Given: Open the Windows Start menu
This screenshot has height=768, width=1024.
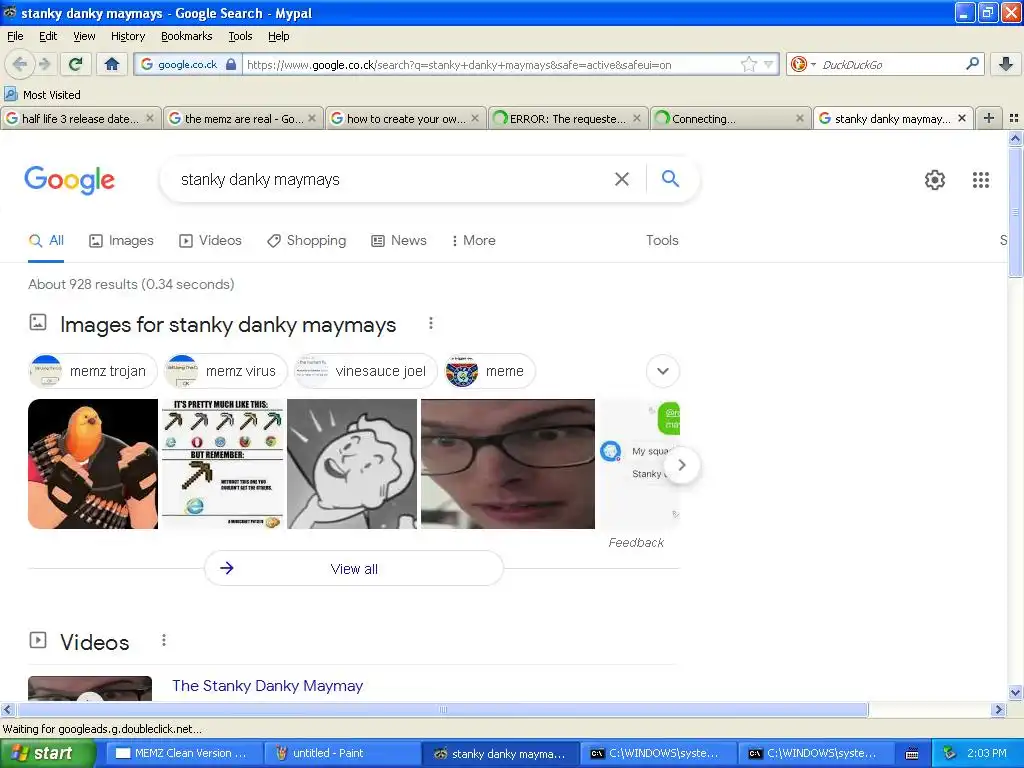Looking at the screenshot, I should pos(47,753).
